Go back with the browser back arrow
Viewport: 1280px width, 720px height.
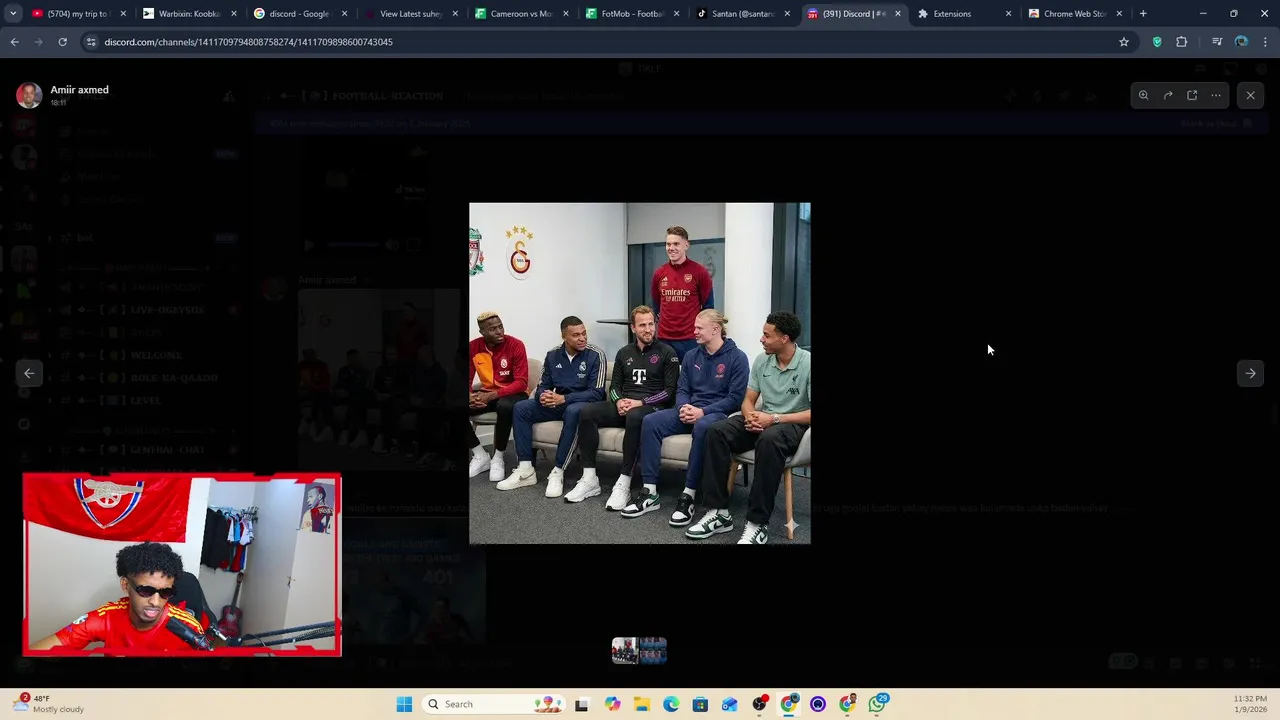[14, 42]
